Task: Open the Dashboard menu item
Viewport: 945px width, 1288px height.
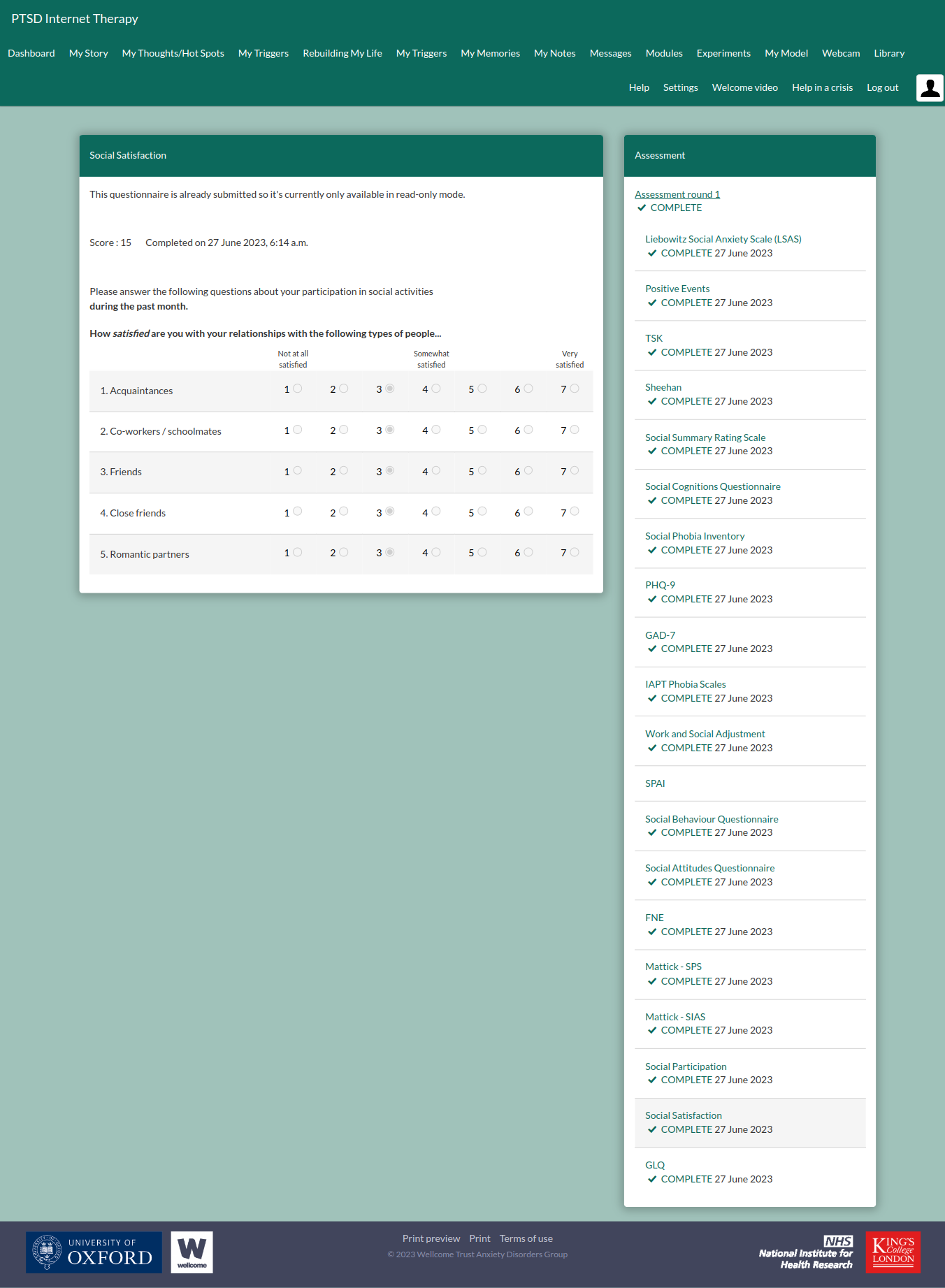Action: coord(31,53)
